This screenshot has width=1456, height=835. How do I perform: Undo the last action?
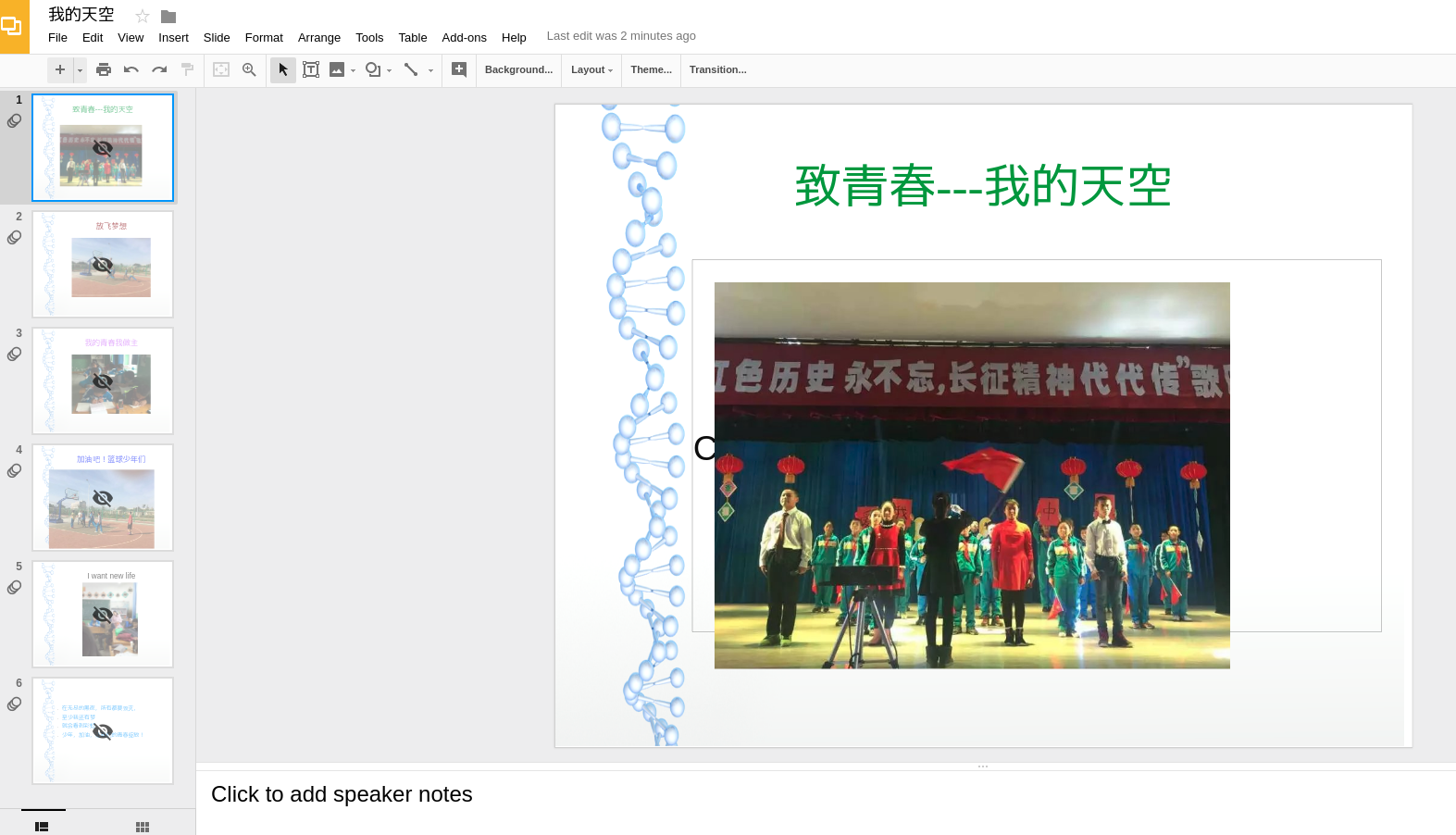pos(131,69)
